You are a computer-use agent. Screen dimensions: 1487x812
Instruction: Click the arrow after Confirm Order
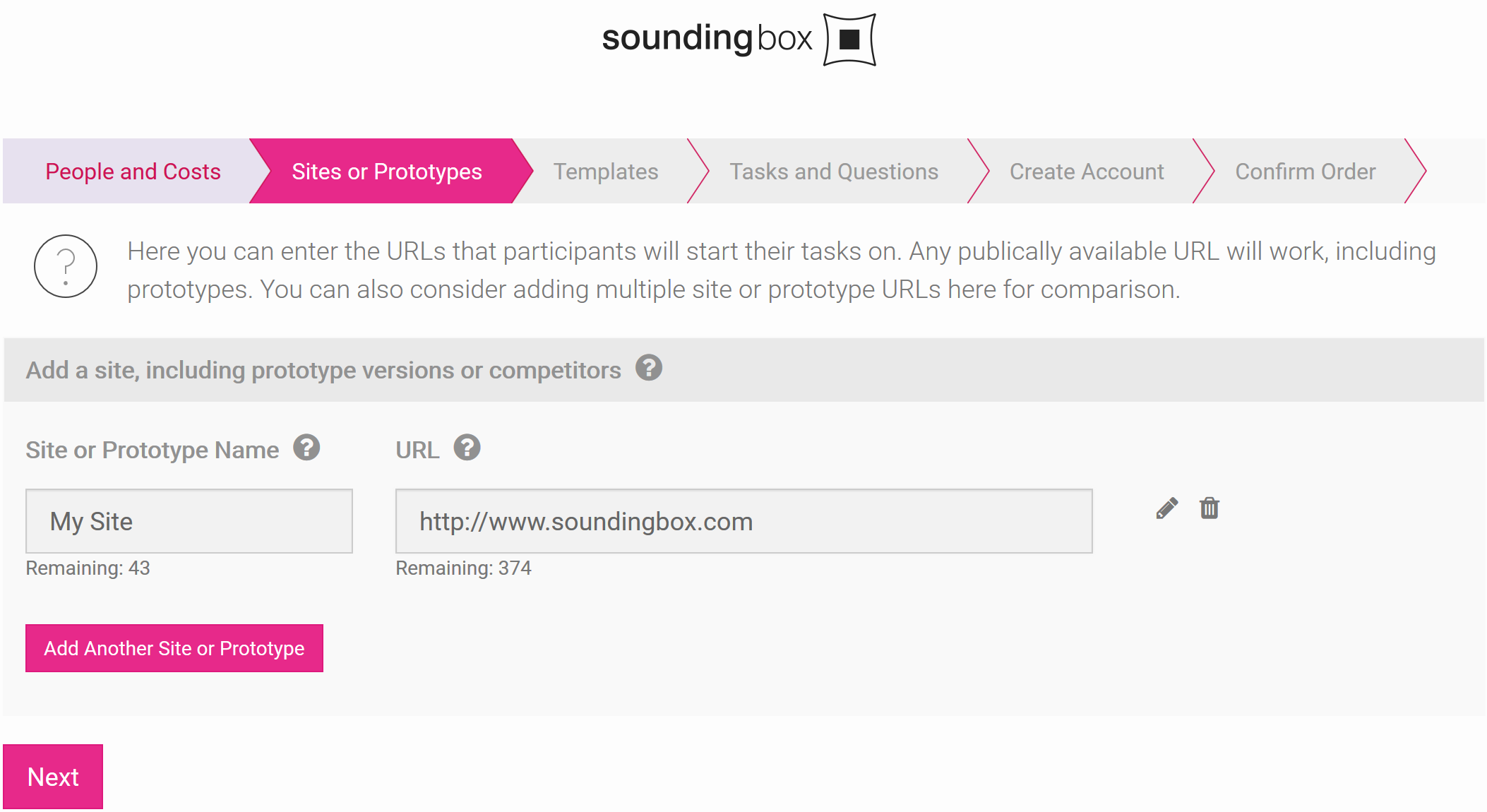click(x=1416, y=171)
